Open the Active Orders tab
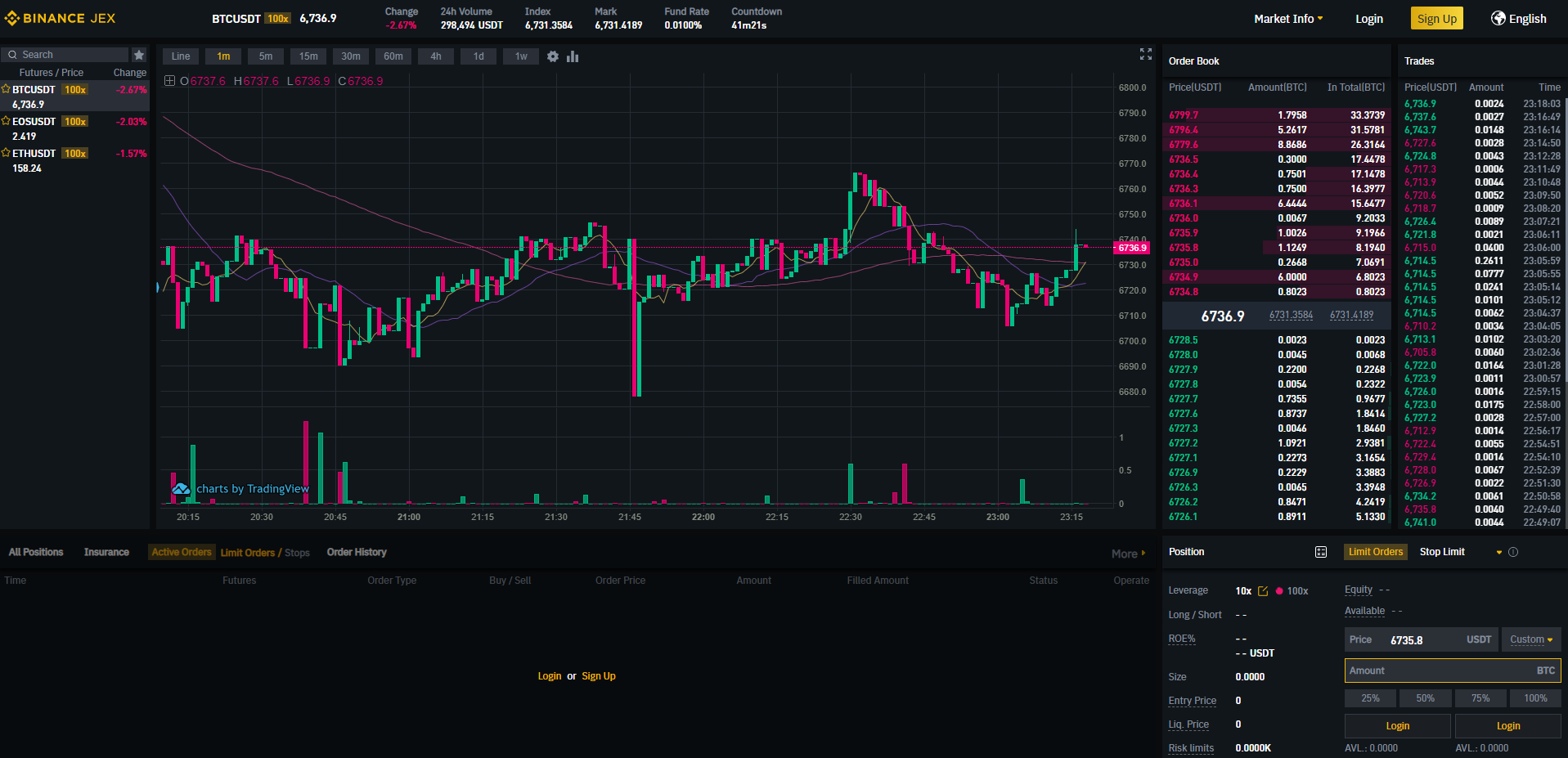Viewport: 1568px width, 758px height. tap(182, 552)
